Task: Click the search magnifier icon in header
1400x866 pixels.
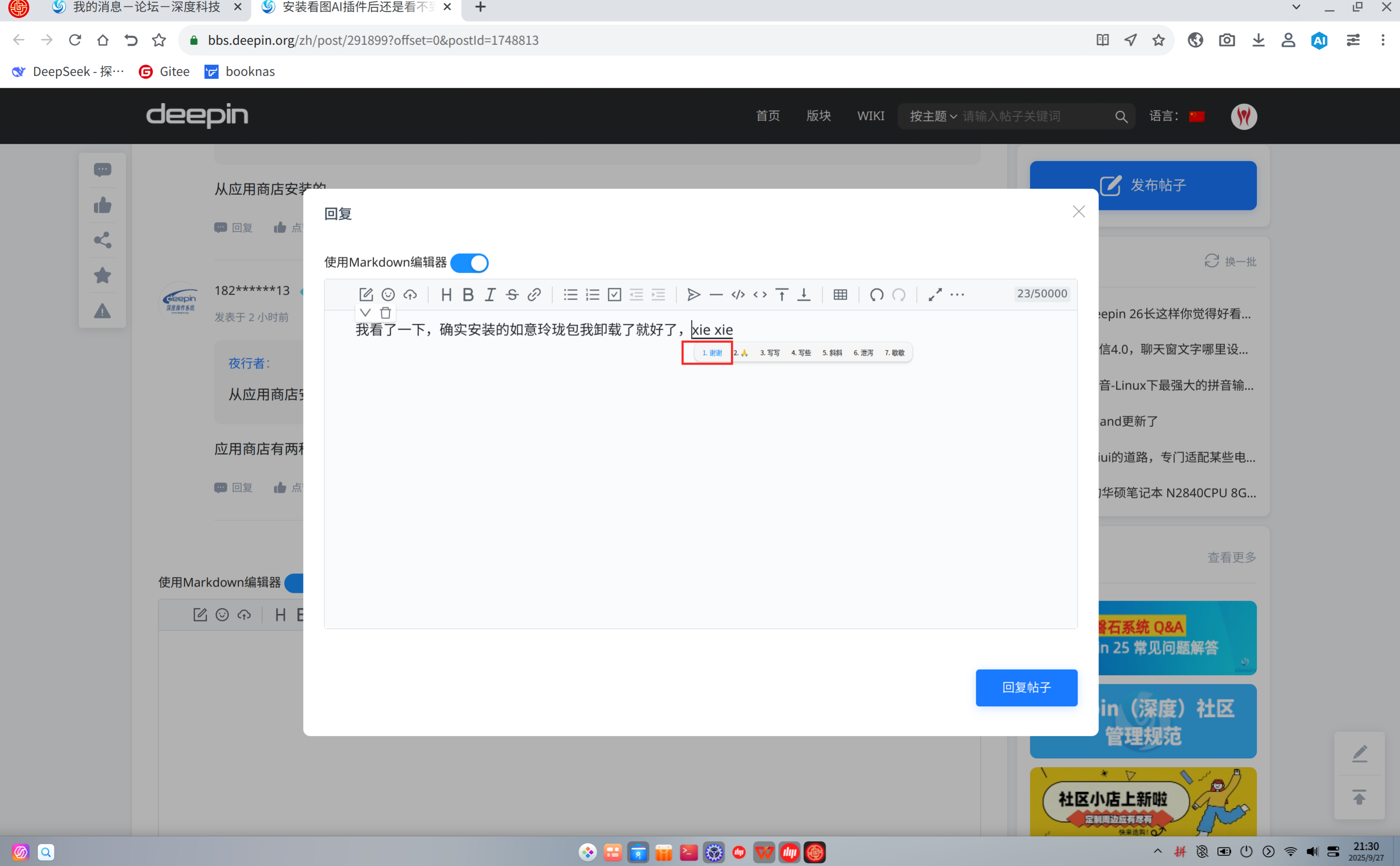Action: (1121, 117)
